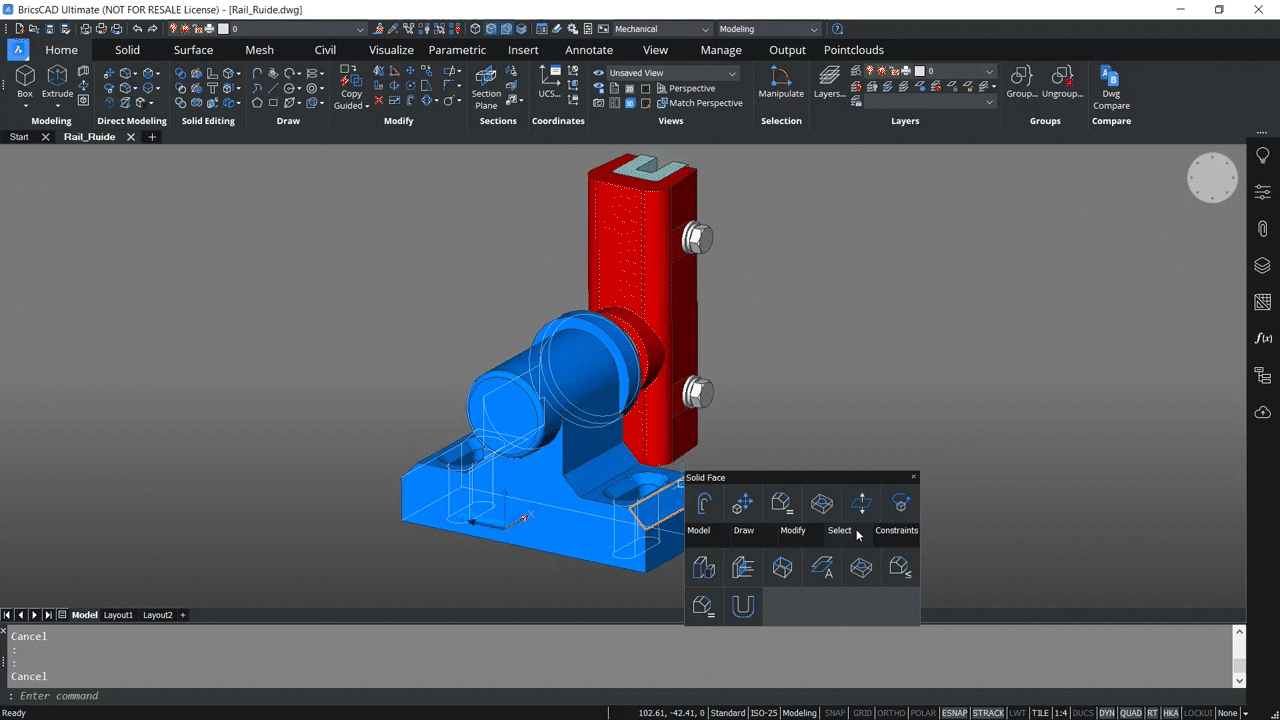Click the Move faces icon in Solid Face
The height and width of the screenshot is (720, 1280).
(742, 503)
